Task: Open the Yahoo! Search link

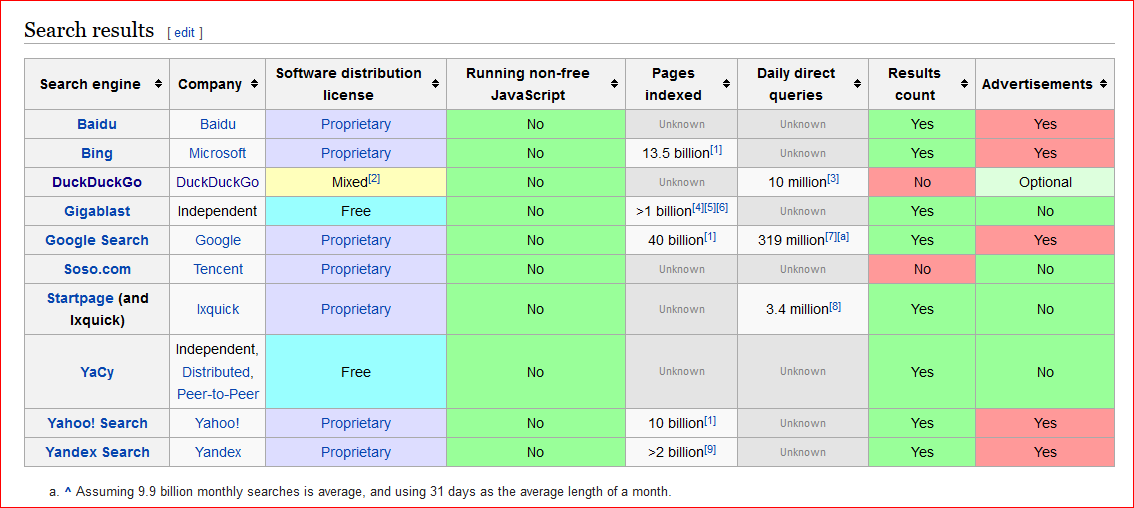Action: tap(97, 423)
